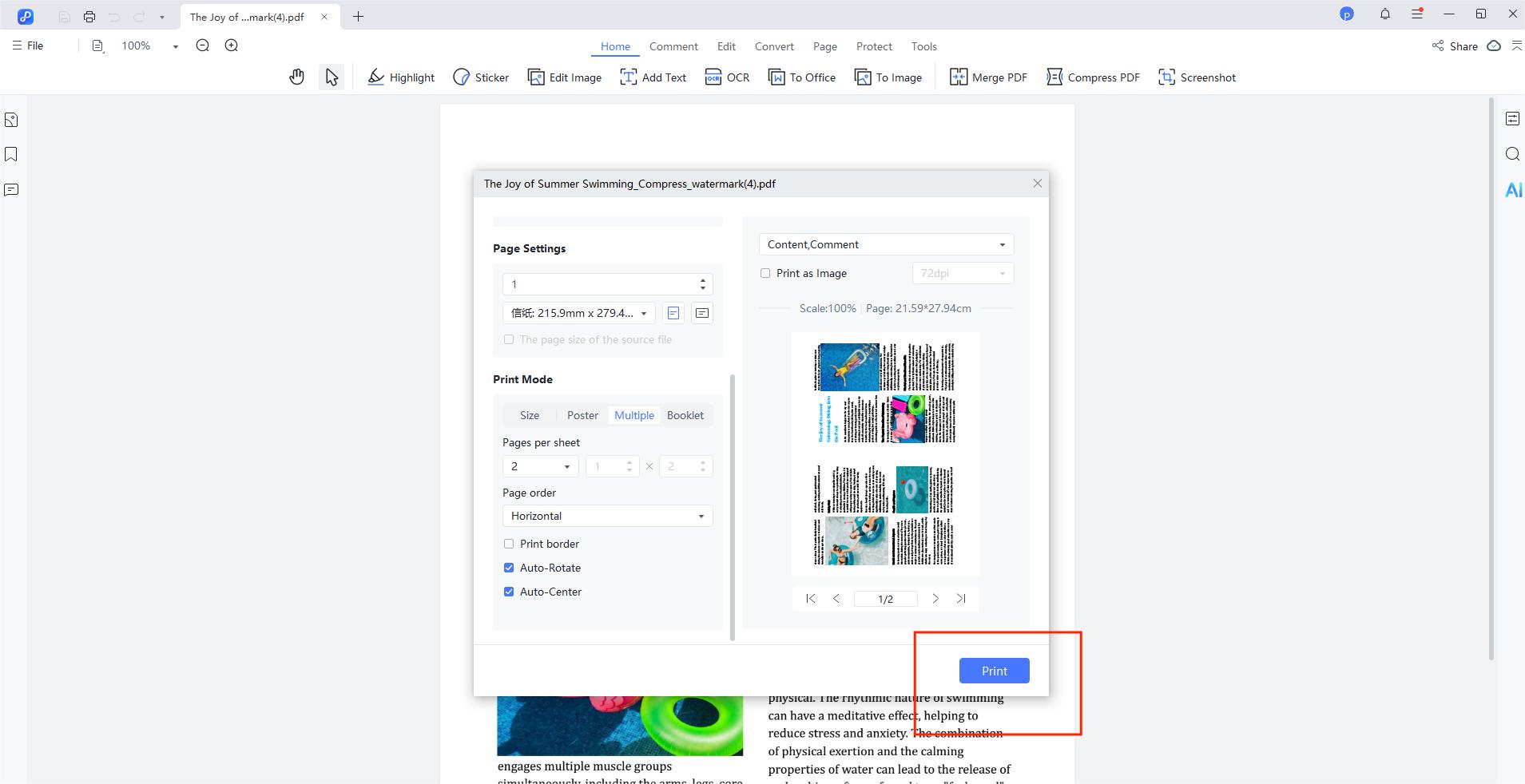Open the Tools tab
The width and height of the screenshot is (1525, 784).
coord(923,46)
